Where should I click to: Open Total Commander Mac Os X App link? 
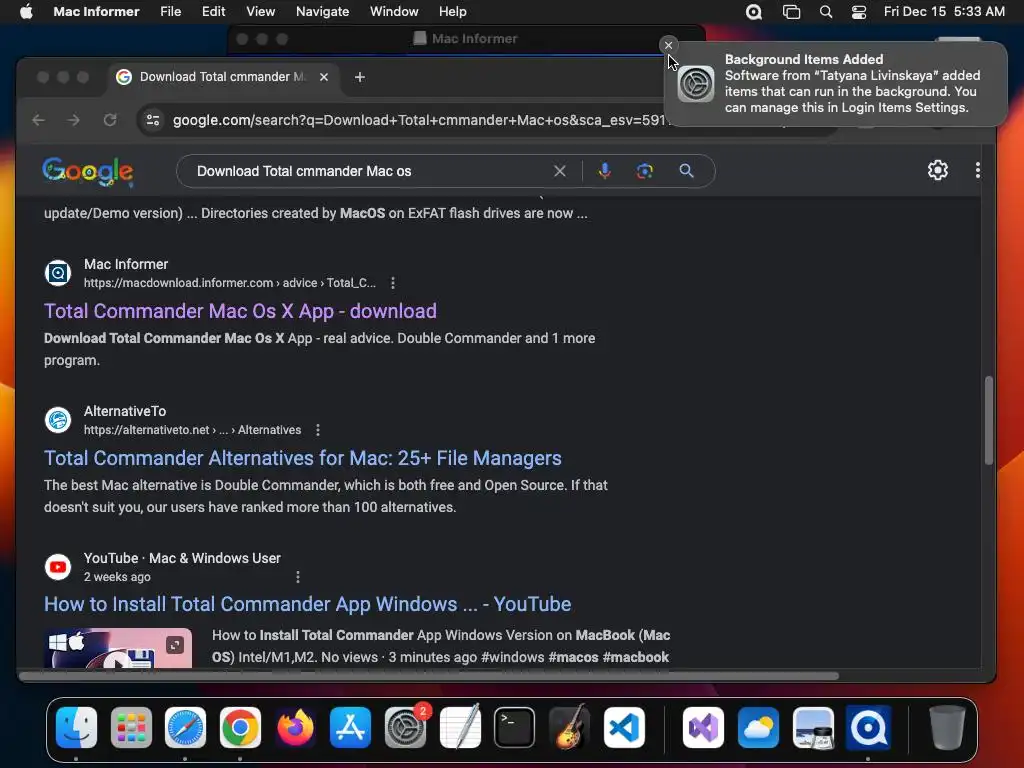click(240, 311)
